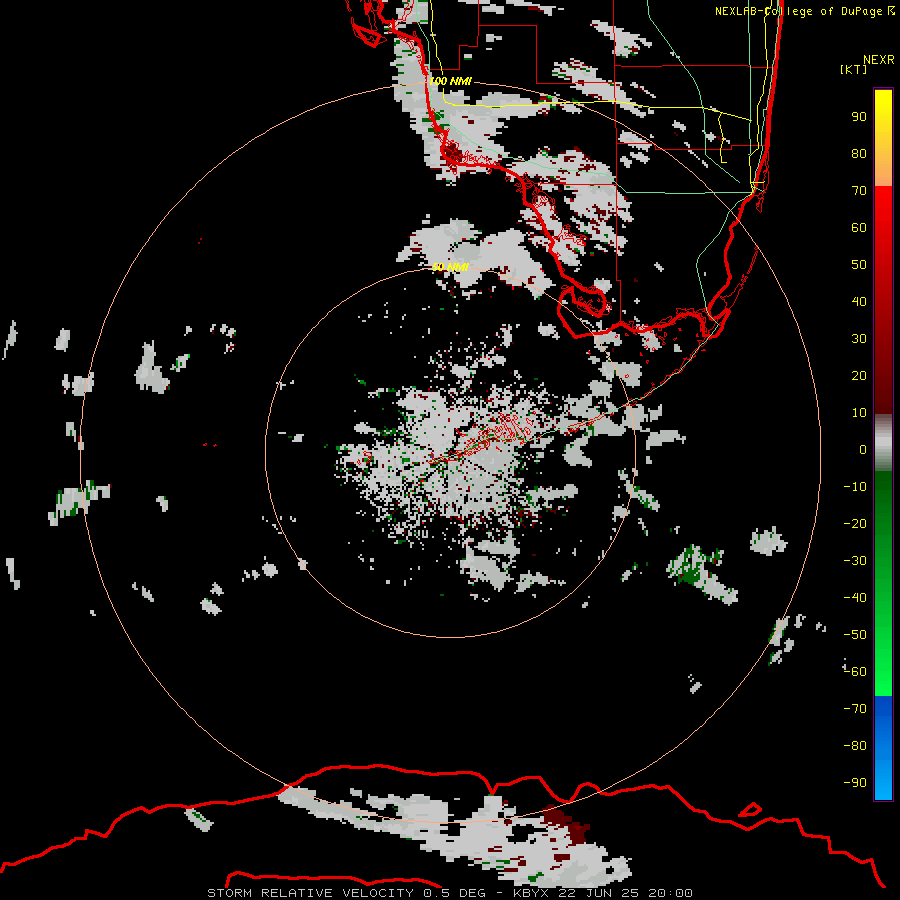Select the -20 value on the velocity scale
Screen dimensions: 900x900
coord(855,524)
